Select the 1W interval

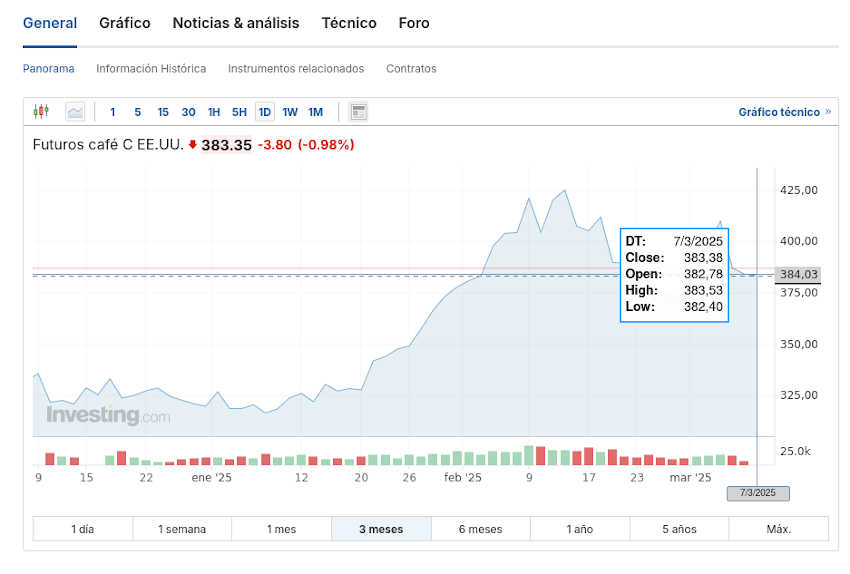click(x=290, y=112)
